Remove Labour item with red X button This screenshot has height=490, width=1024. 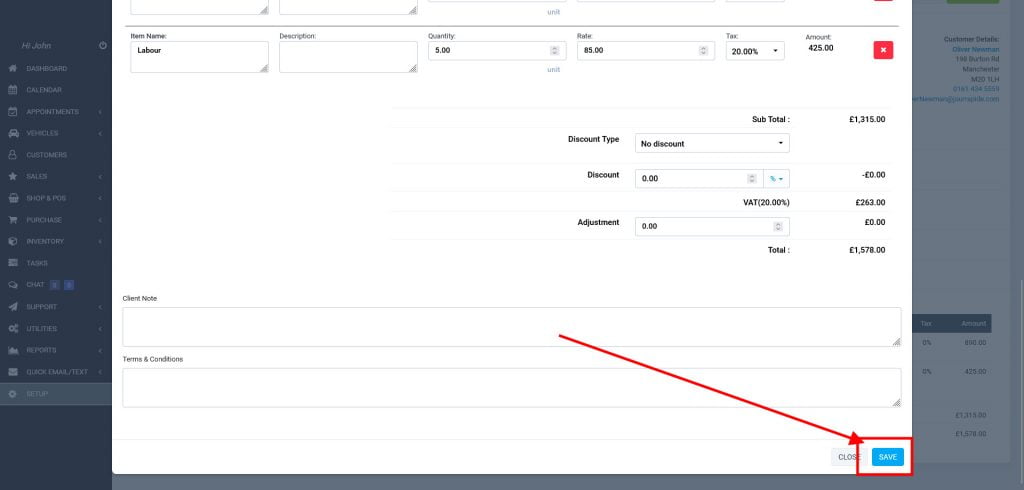pyautogui.click(x=883, y=50)
